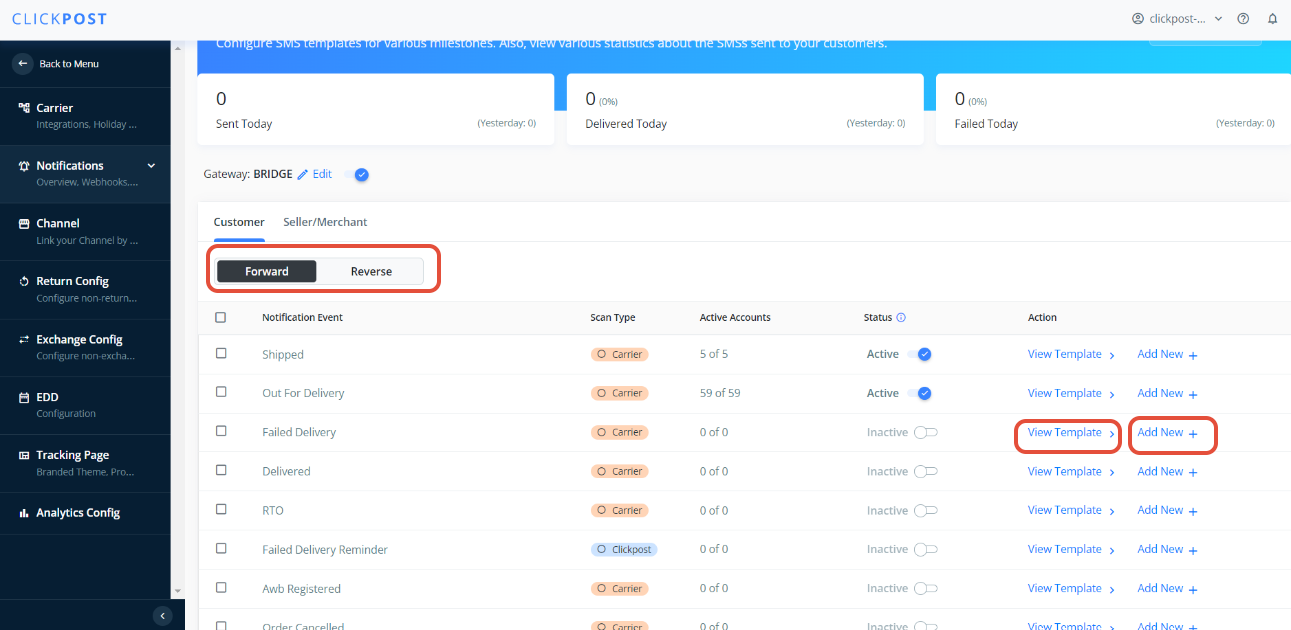The width and height of the screenshot is (1291, 630).
Task: Check the Failed Delivery Reminder row checkbox
Action: [221, 548]
